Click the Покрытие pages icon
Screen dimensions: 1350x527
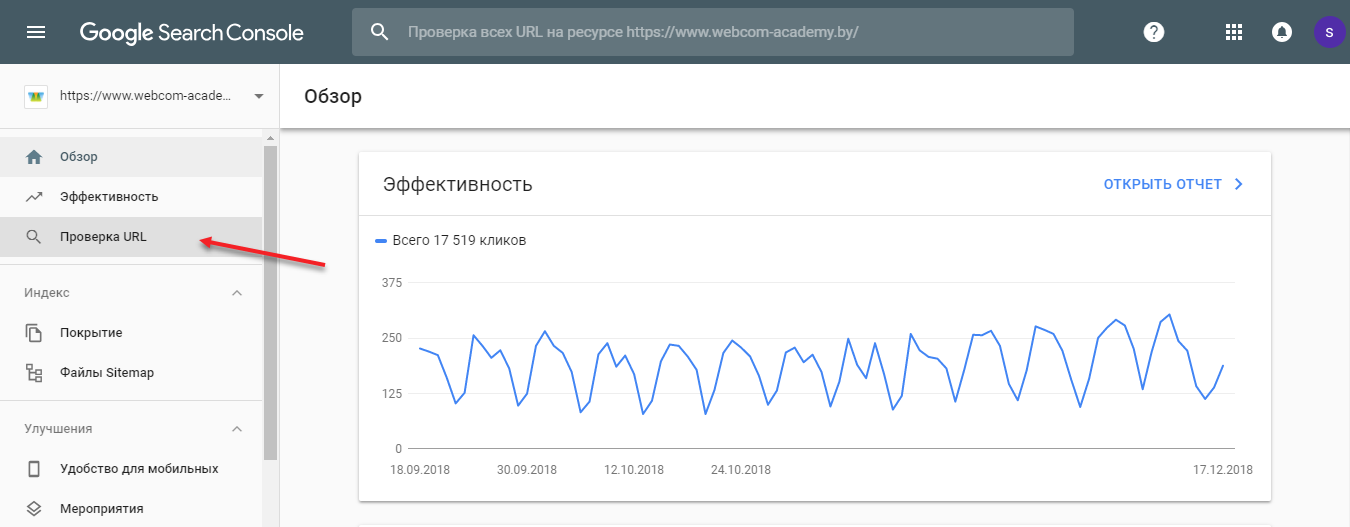34,333
